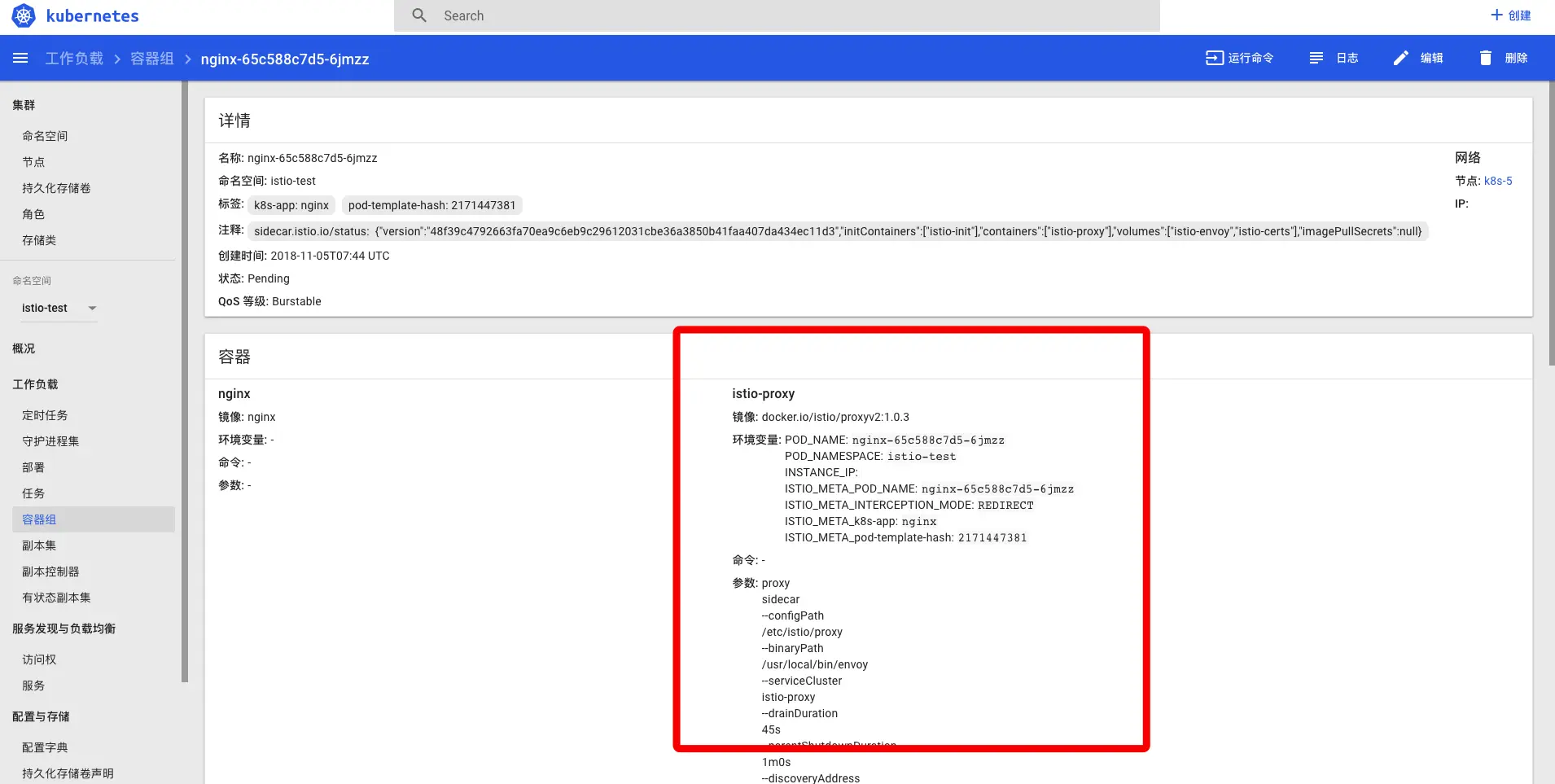Open 访问权 in the sidebar
1555x784 pixels.
click(x=39, y=659)
